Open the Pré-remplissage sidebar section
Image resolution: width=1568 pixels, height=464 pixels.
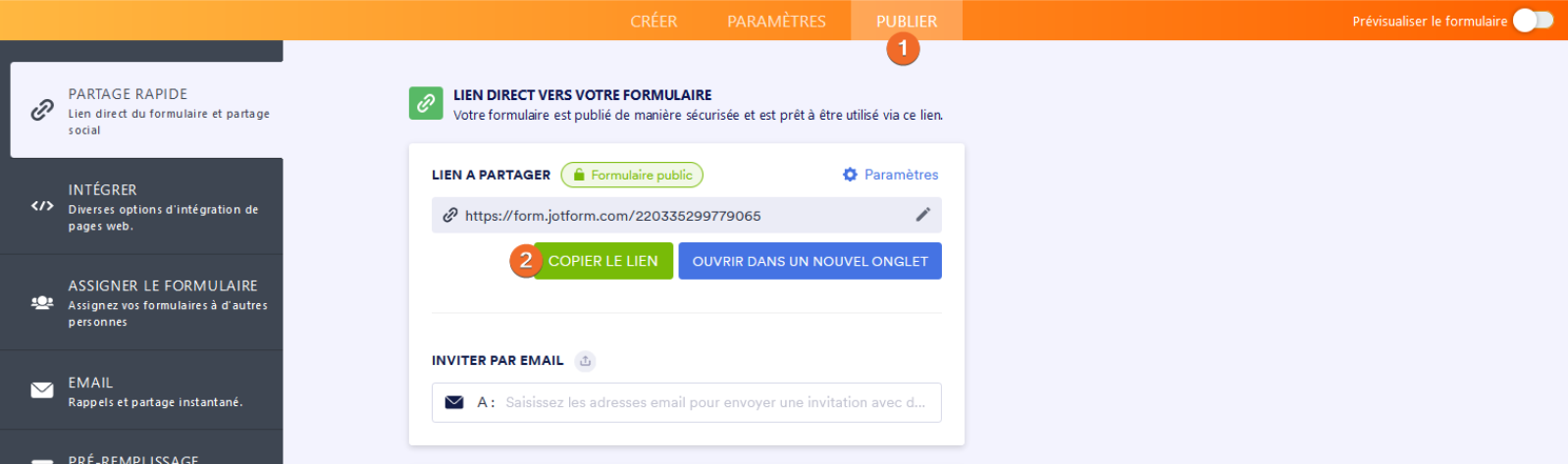click(x=133, y=458)
